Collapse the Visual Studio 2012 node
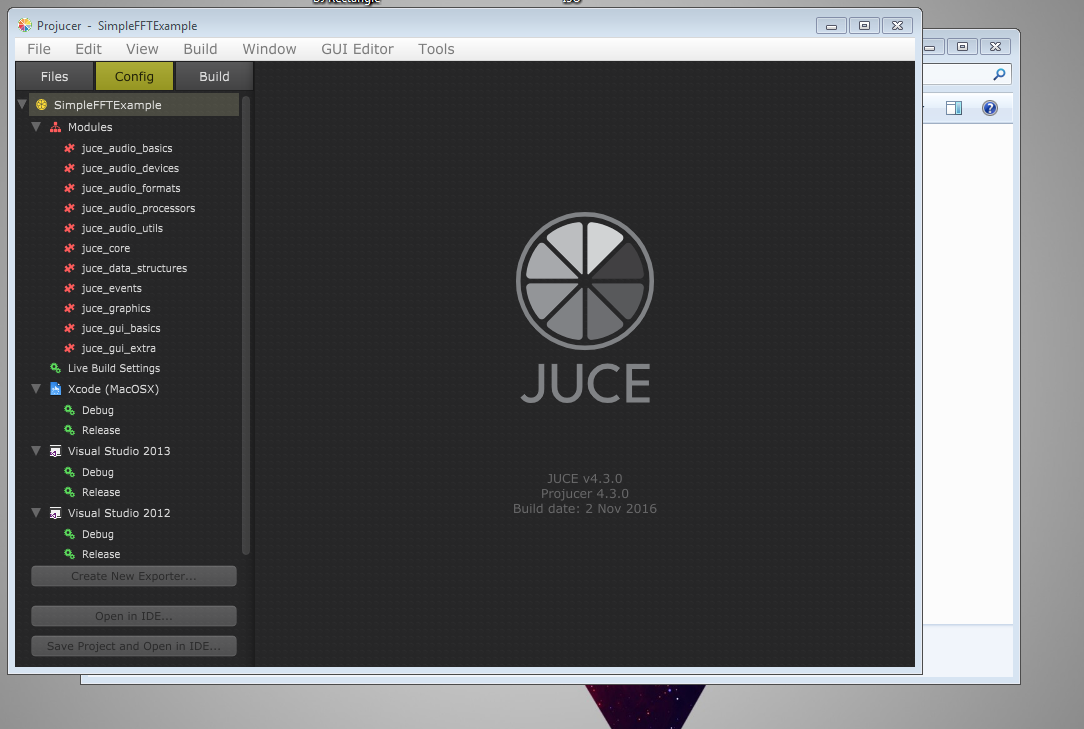The height and width of the screenshot is (729, 1084). pyautogui.click(x=36, y=513)
